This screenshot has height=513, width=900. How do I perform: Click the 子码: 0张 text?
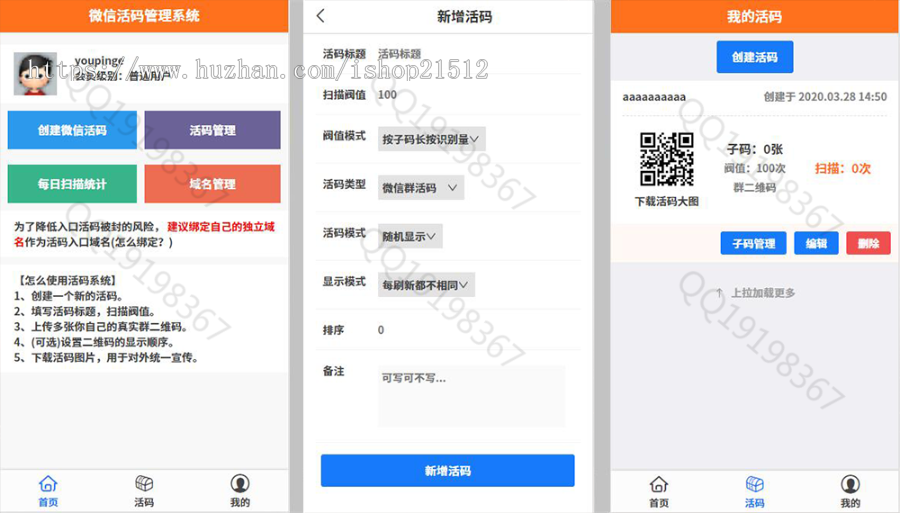click(x=755, y=149)
